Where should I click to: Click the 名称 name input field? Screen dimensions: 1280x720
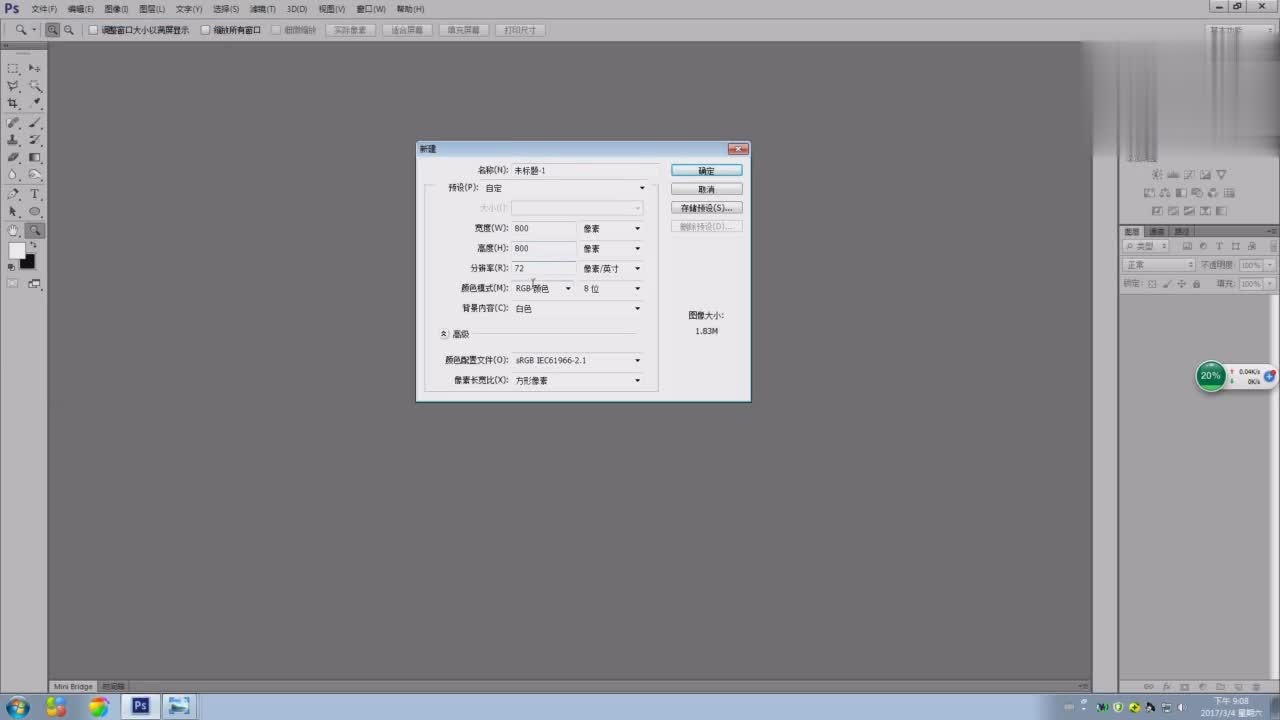[585, 170]
